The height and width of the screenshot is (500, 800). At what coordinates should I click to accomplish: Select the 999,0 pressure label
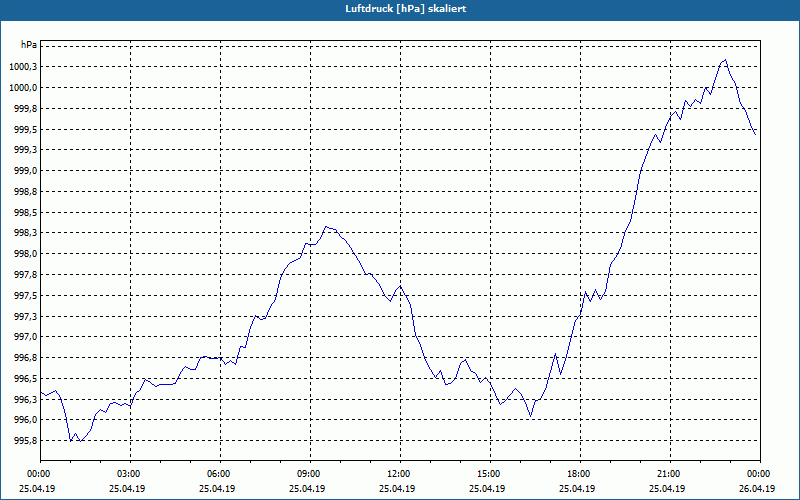tap(27, 171)
